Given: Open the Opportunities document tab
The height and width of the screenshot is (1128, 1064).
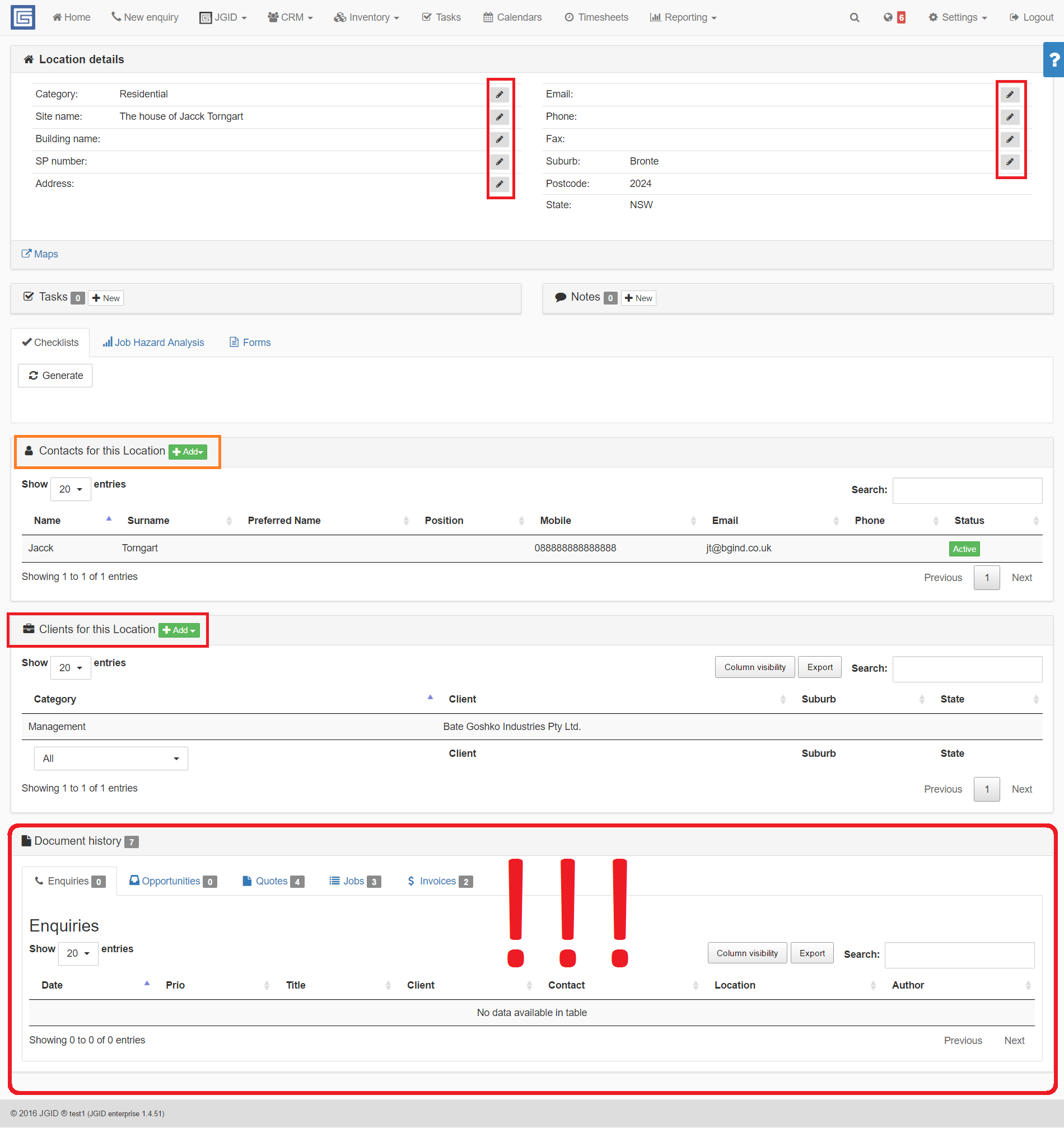Looking at the screenshot, I should pyautogui.click(x=173, y=882).
